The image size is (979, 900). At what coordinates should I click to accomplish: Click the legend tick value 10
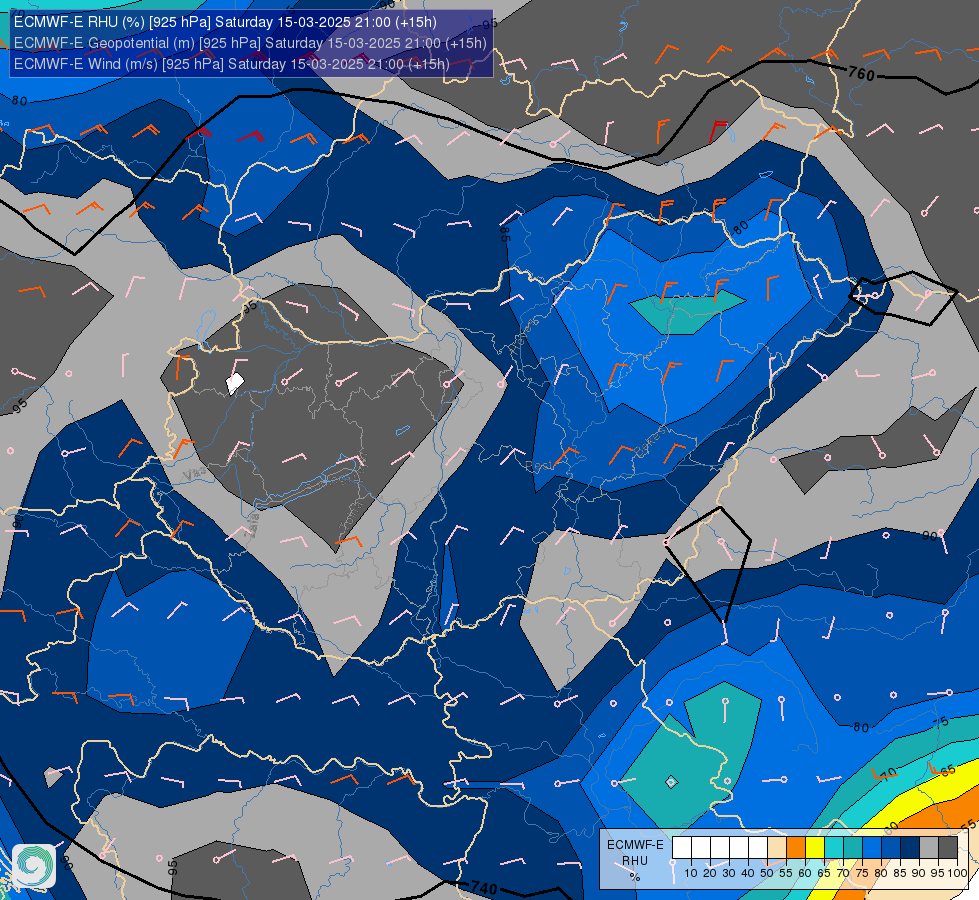click(691, 873)
